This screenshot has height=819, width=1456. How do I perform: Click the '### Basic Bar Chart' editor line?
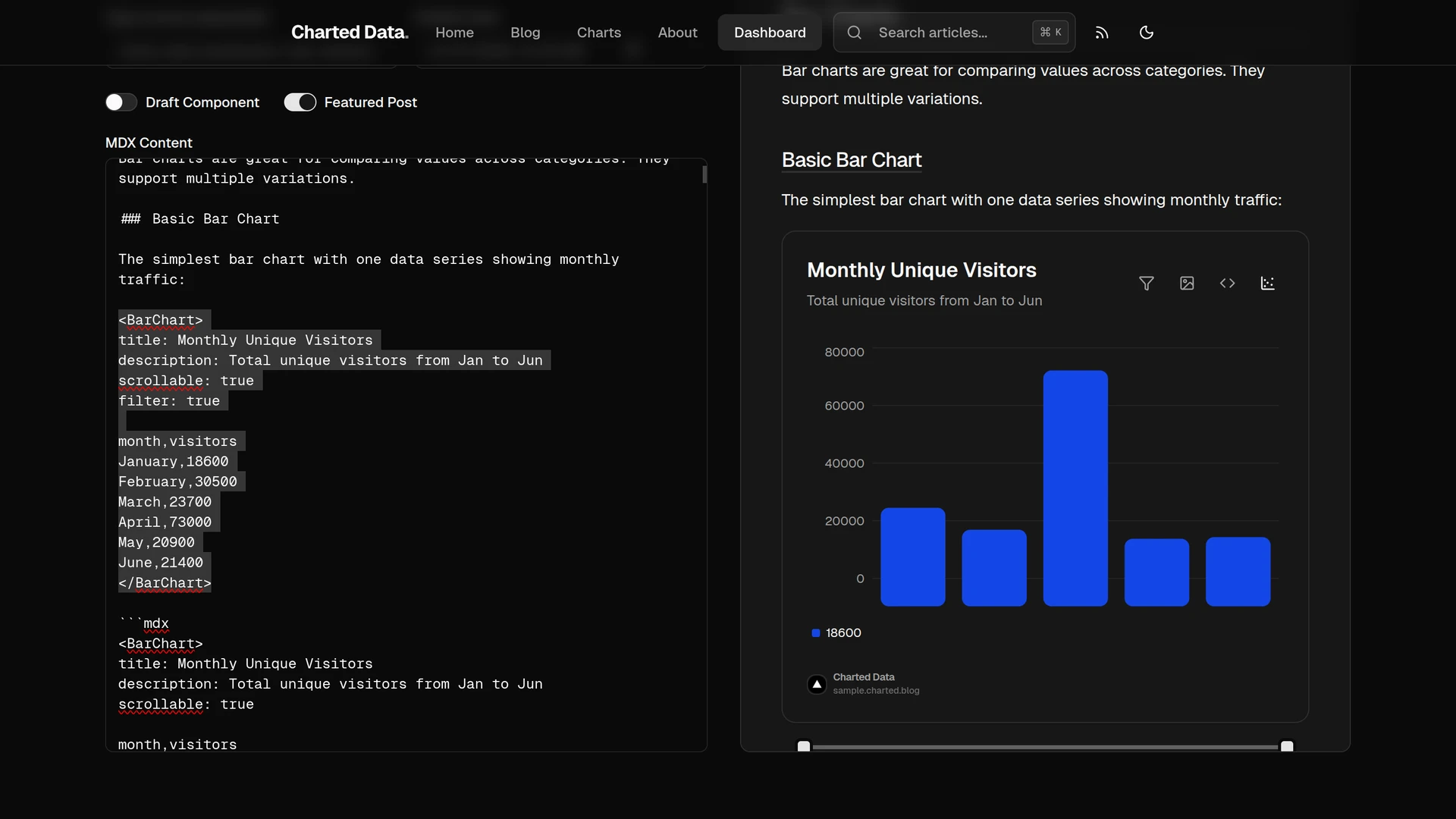[x=200, y=219]
